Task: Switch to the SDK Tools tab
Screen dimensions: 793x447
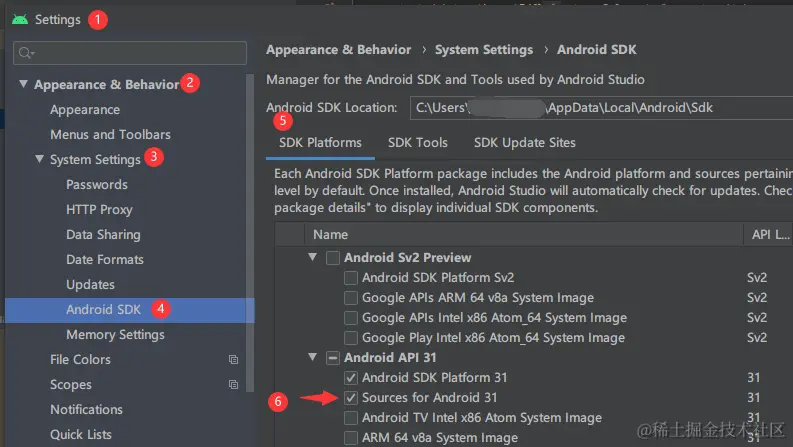Action: tap(418, 143)
